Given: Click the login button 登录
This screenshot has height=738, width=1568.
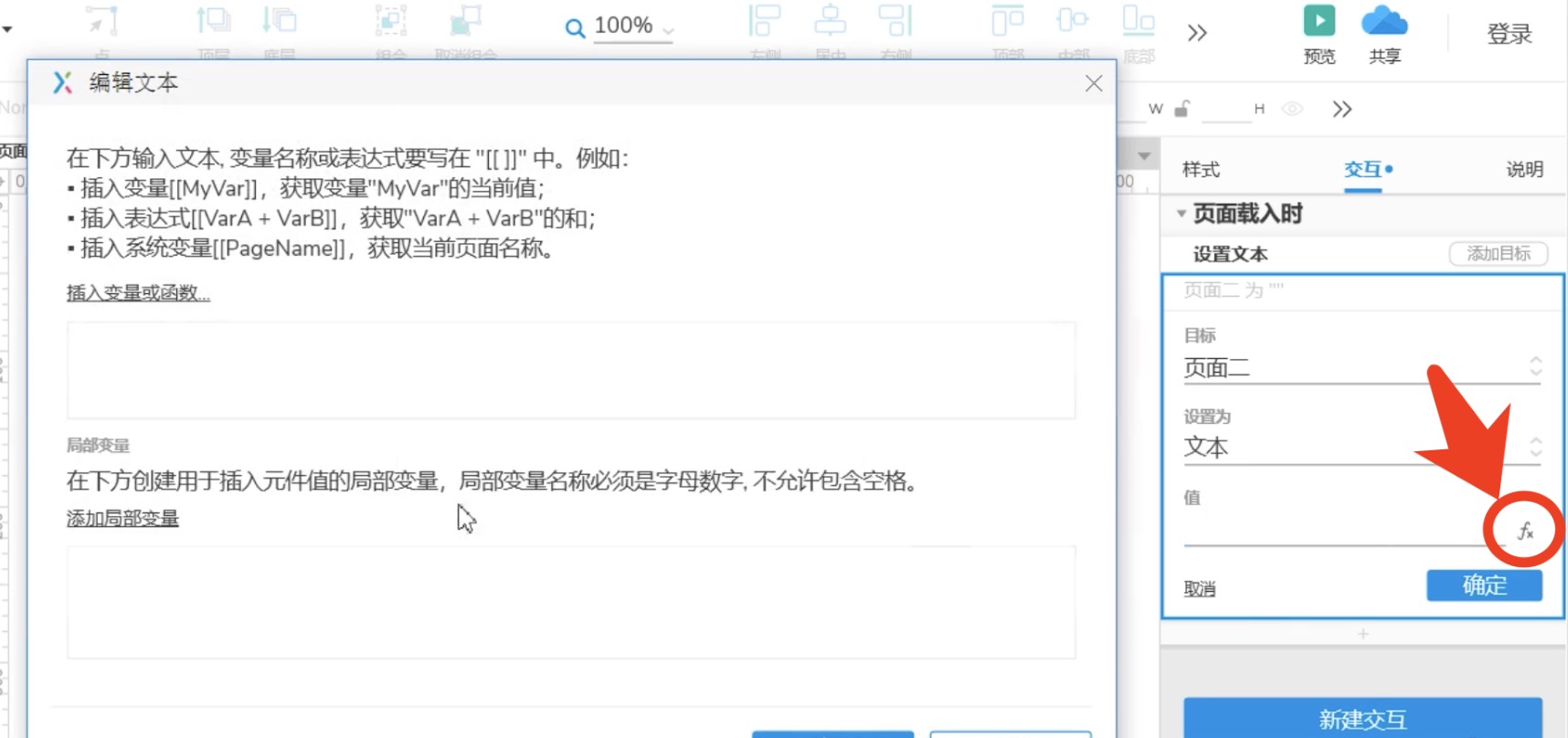Looking at the screenshot, I should click(x=1510, y=35).
